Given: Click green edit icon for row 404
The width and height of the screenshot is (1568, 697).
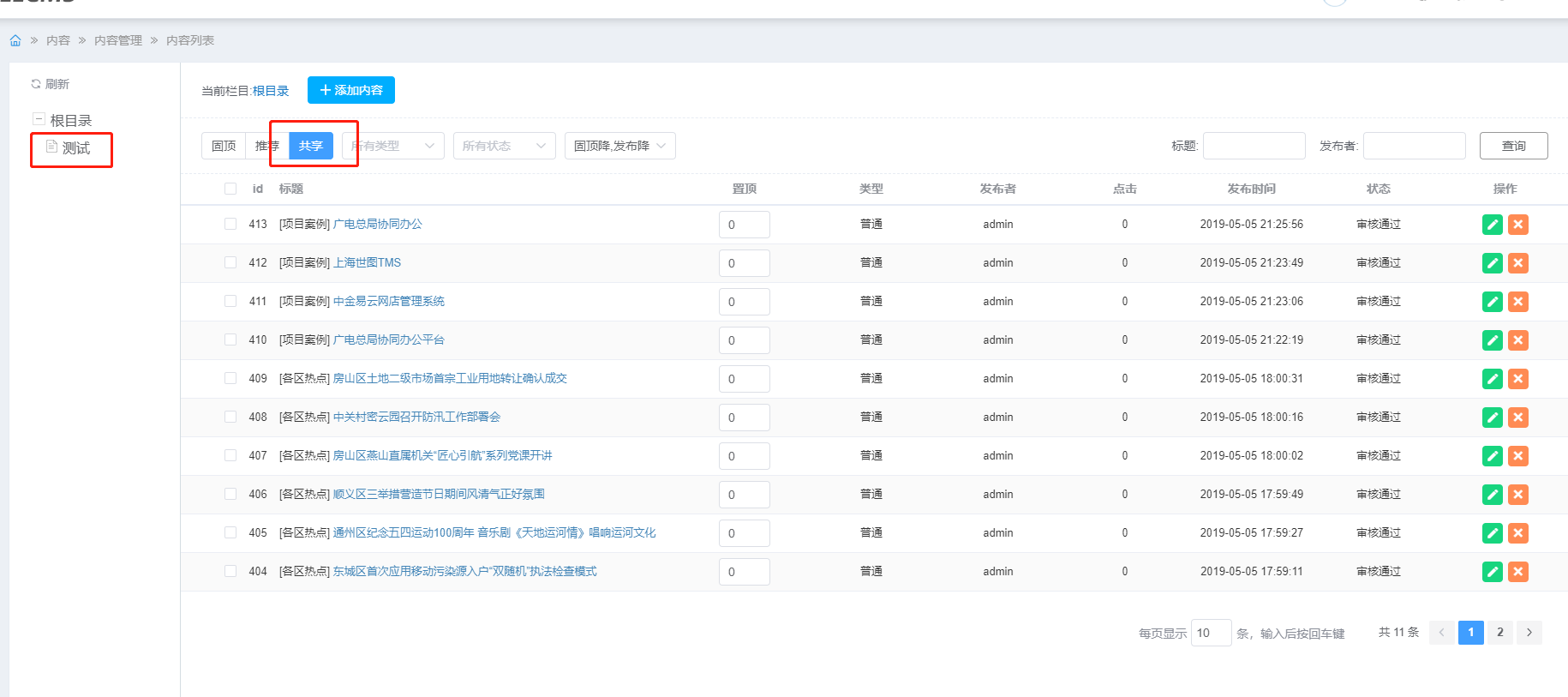Looking at the screenshot, I should 1492,572.
